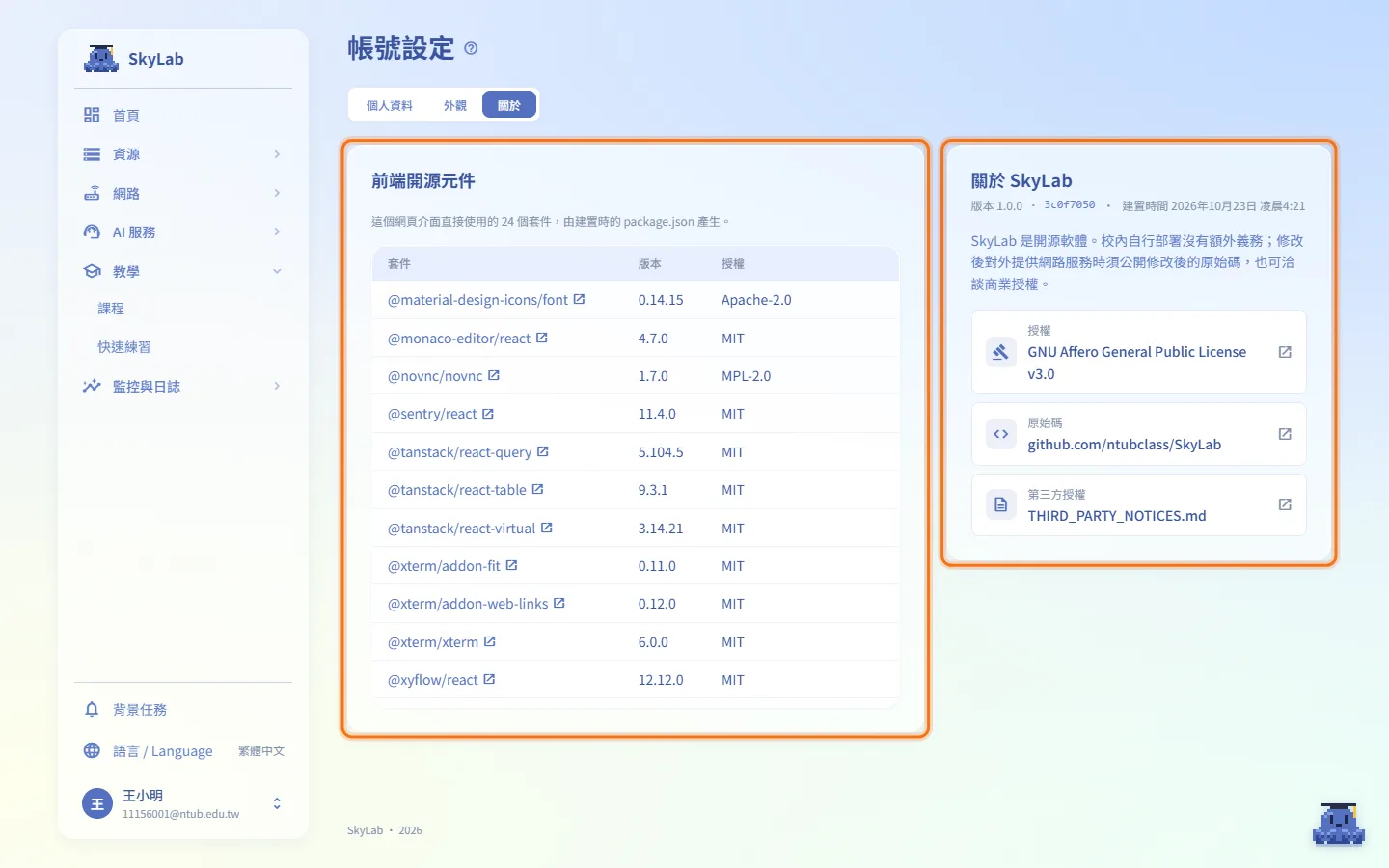1389x868 pixels.
Task: Open external link icon for @xterm/xterm
Action: pyautogui.click(x=490, y=641)
